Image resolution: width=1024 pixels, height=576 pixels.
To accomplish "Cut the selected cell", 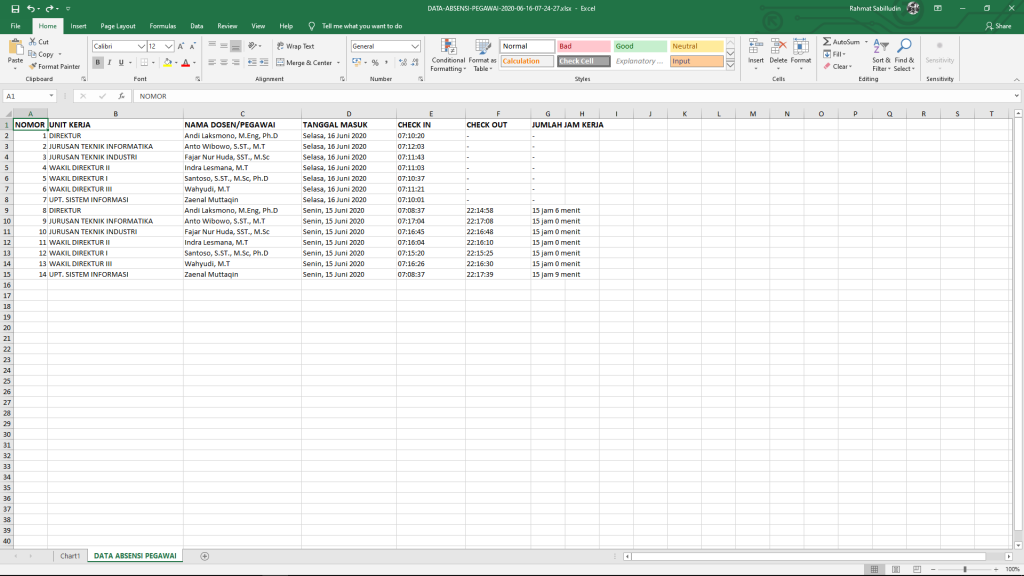I will [x=39, y=42].
